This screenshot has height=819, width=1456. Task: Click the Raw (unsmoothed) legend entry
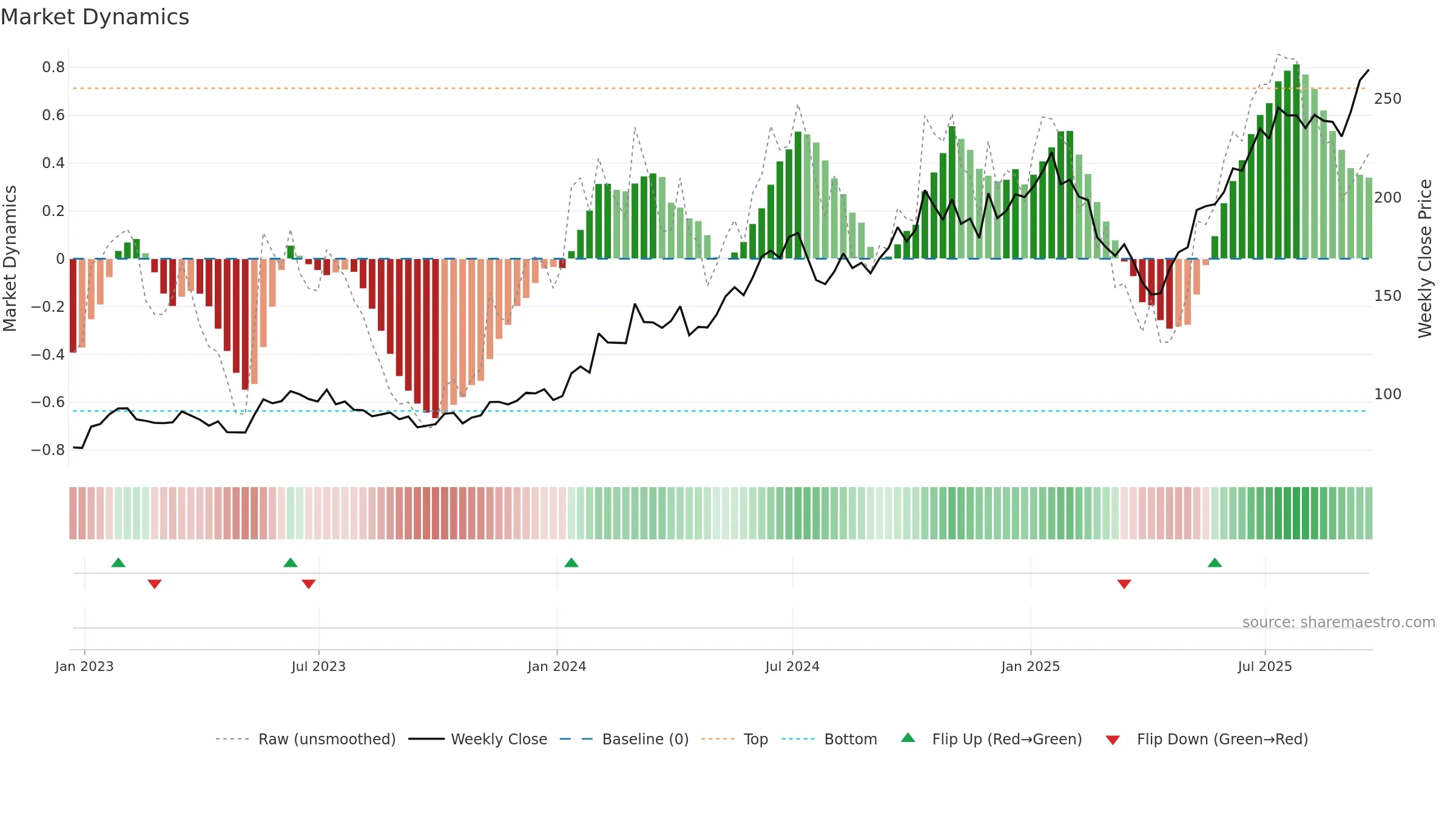click(305, 739)
